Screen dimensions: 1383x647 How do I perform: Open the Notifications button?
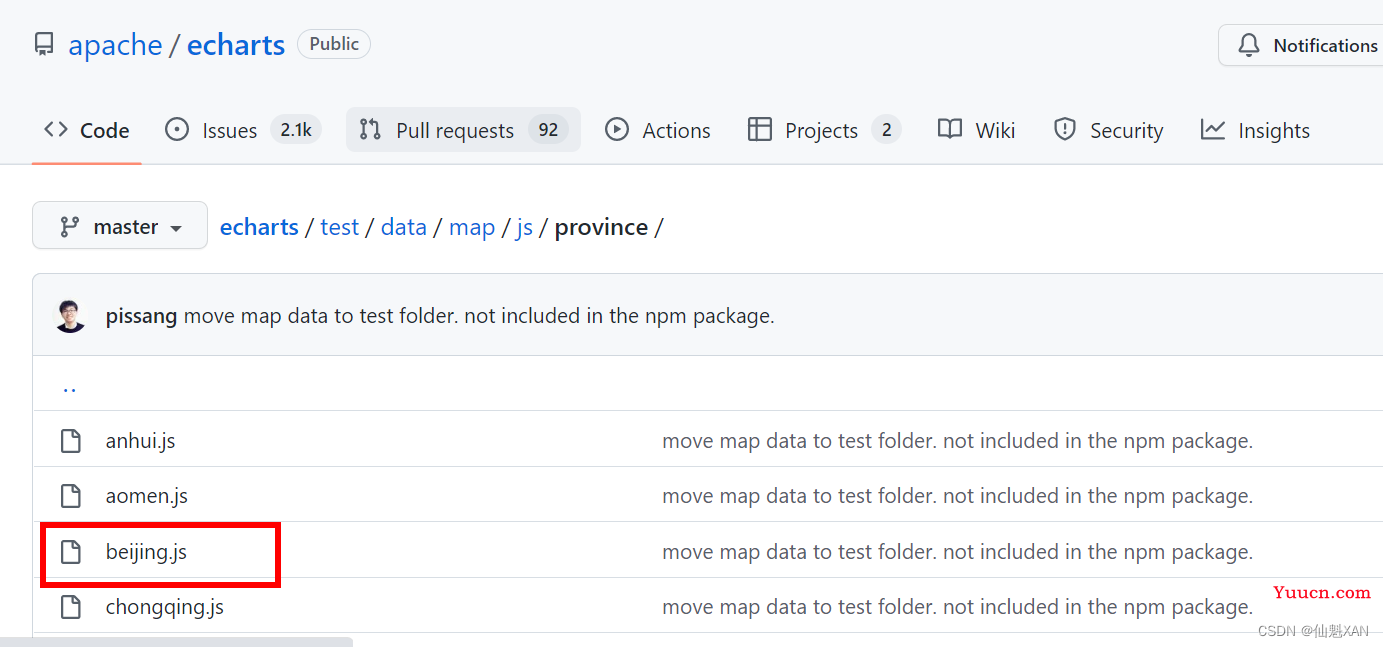(1301, 45)
